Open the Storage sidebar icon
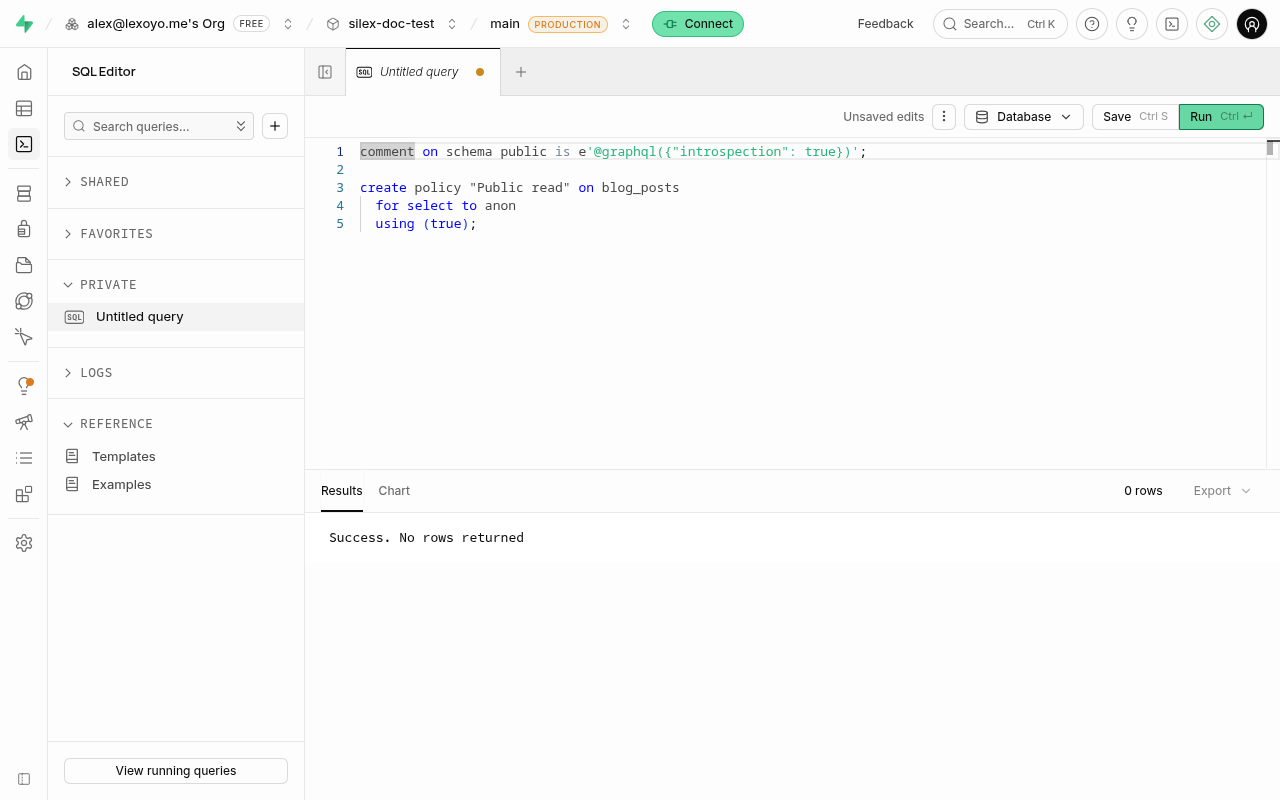 click(x=24, y=265)
